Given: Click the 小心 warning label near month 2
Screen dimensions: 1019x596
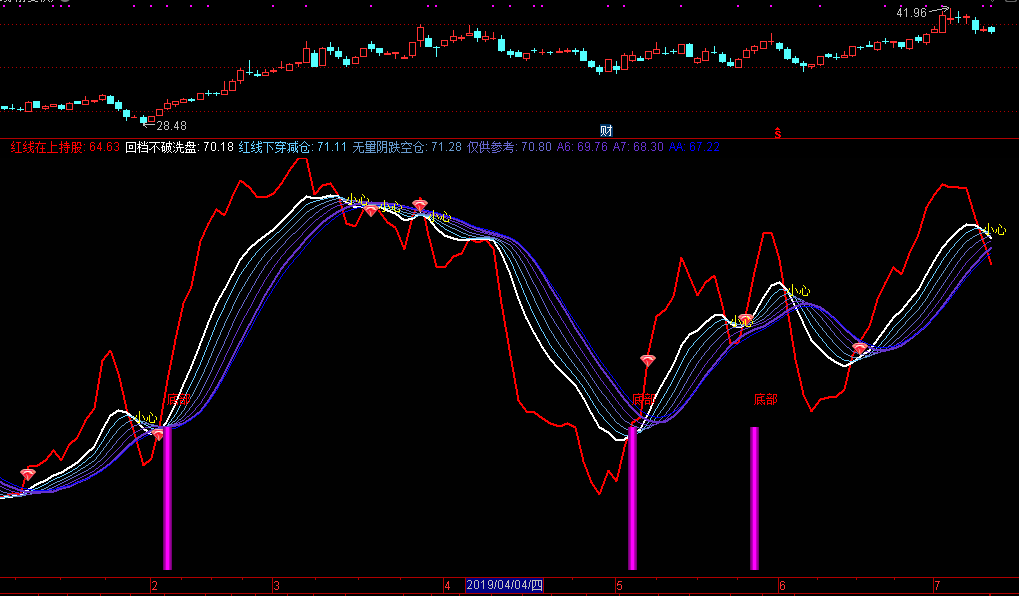Looking at the screenshot, I should 147,418.
